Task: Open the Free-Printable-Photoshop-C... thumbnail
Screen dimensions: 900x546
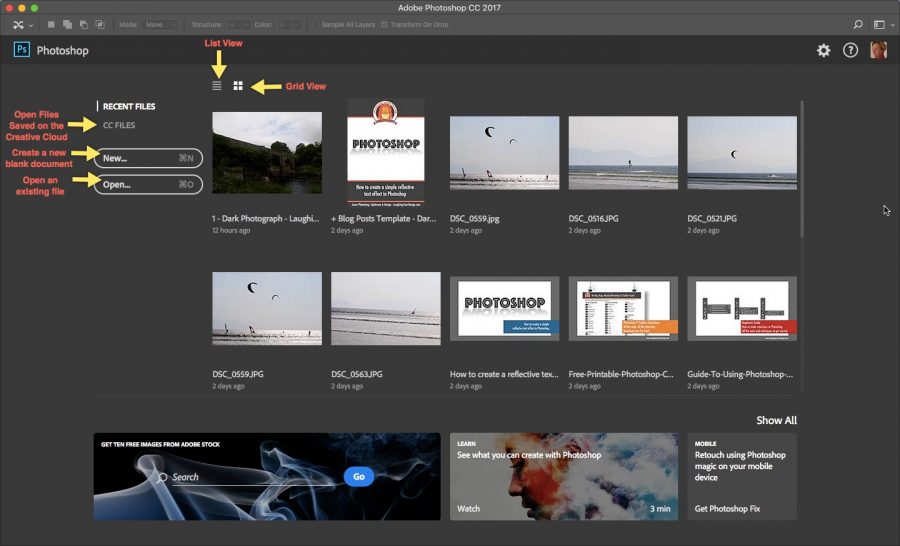Action: [x=623, y=308]
